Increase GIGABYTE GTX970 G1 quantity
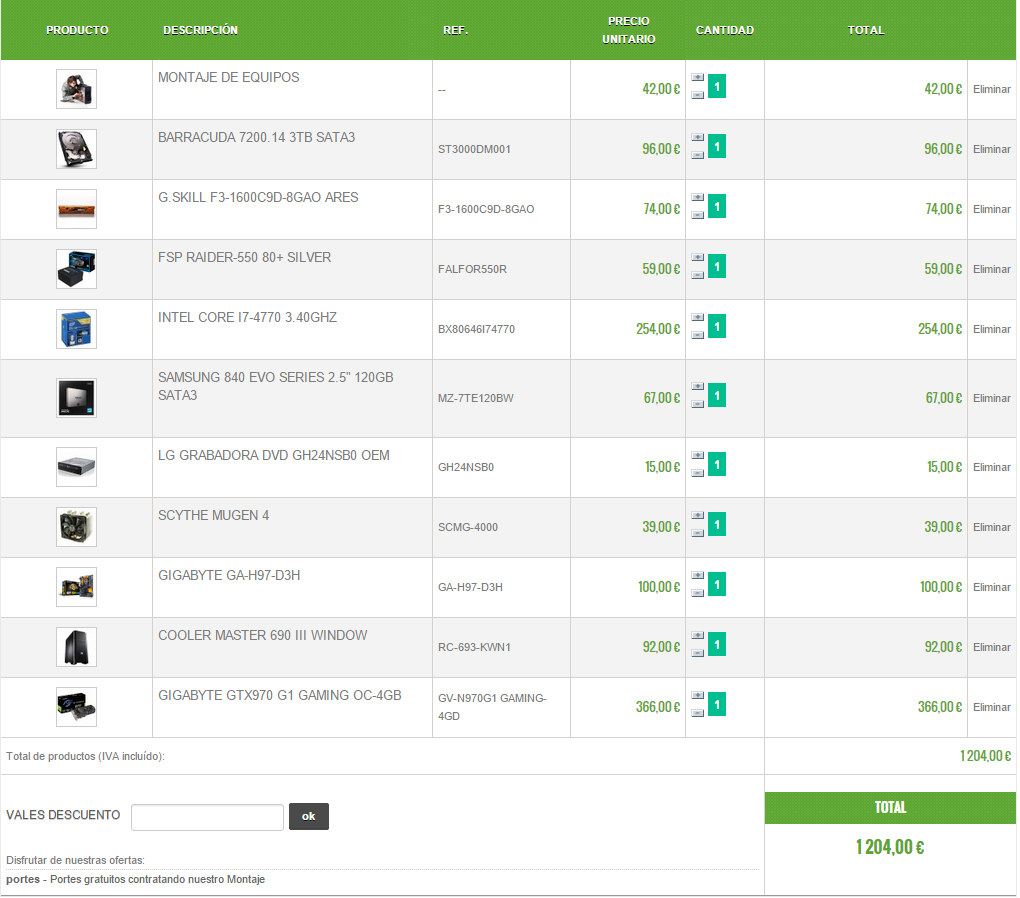Screen dimensions: 1020x898 tap(697, 694)
